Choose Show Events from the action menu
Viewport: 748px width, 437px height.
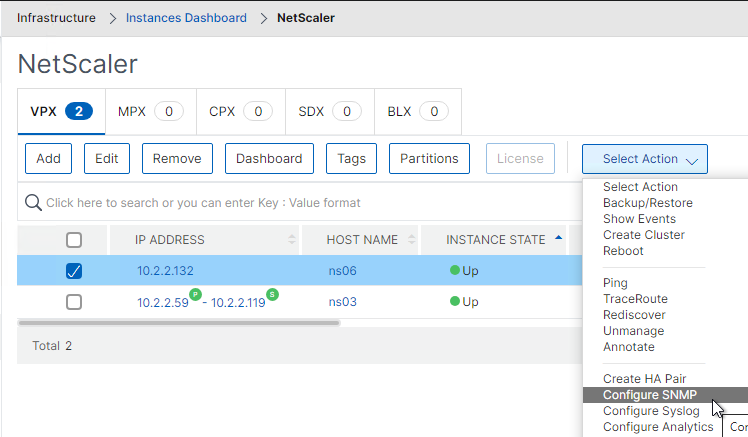tap(639, 219)
